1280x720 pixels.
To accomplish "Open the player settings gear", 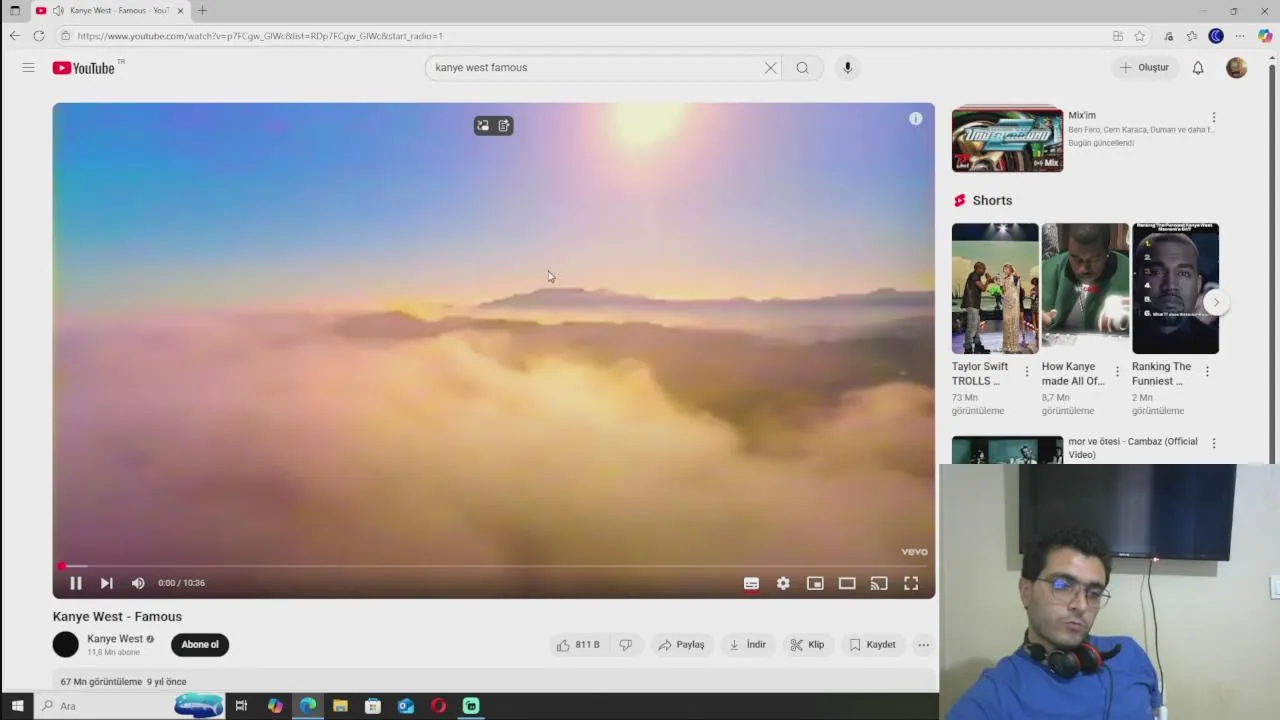I will click(783, 583).
